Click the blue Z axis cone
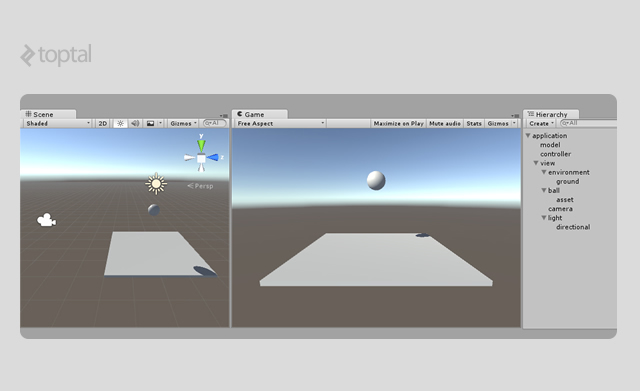This screenshot has width=640, height=391. (212, 158)
